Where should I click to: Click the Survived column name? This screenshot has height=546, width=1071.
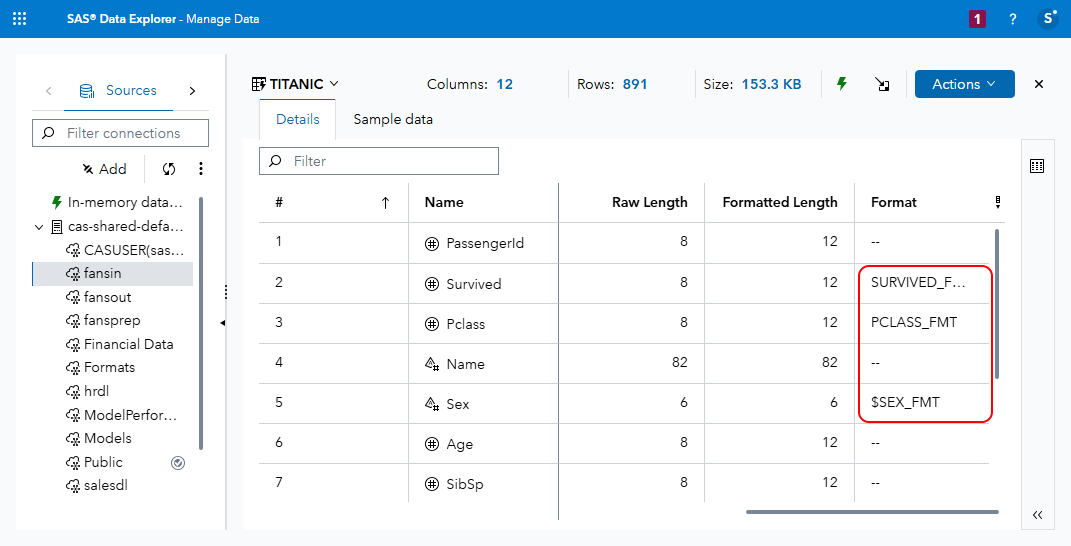coord(473,284)
